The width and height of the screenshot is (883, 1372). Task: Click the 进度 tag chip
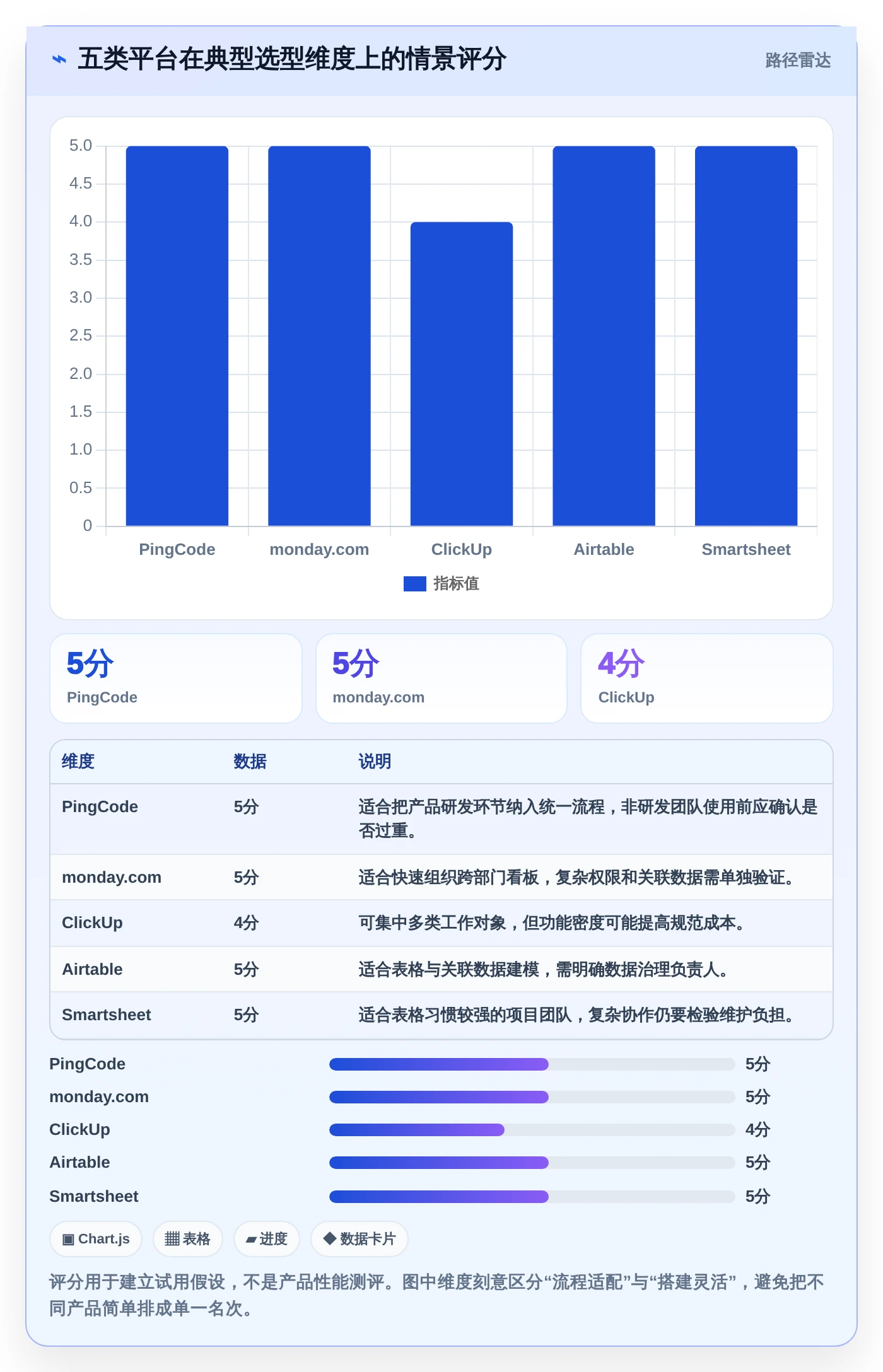267,1239
